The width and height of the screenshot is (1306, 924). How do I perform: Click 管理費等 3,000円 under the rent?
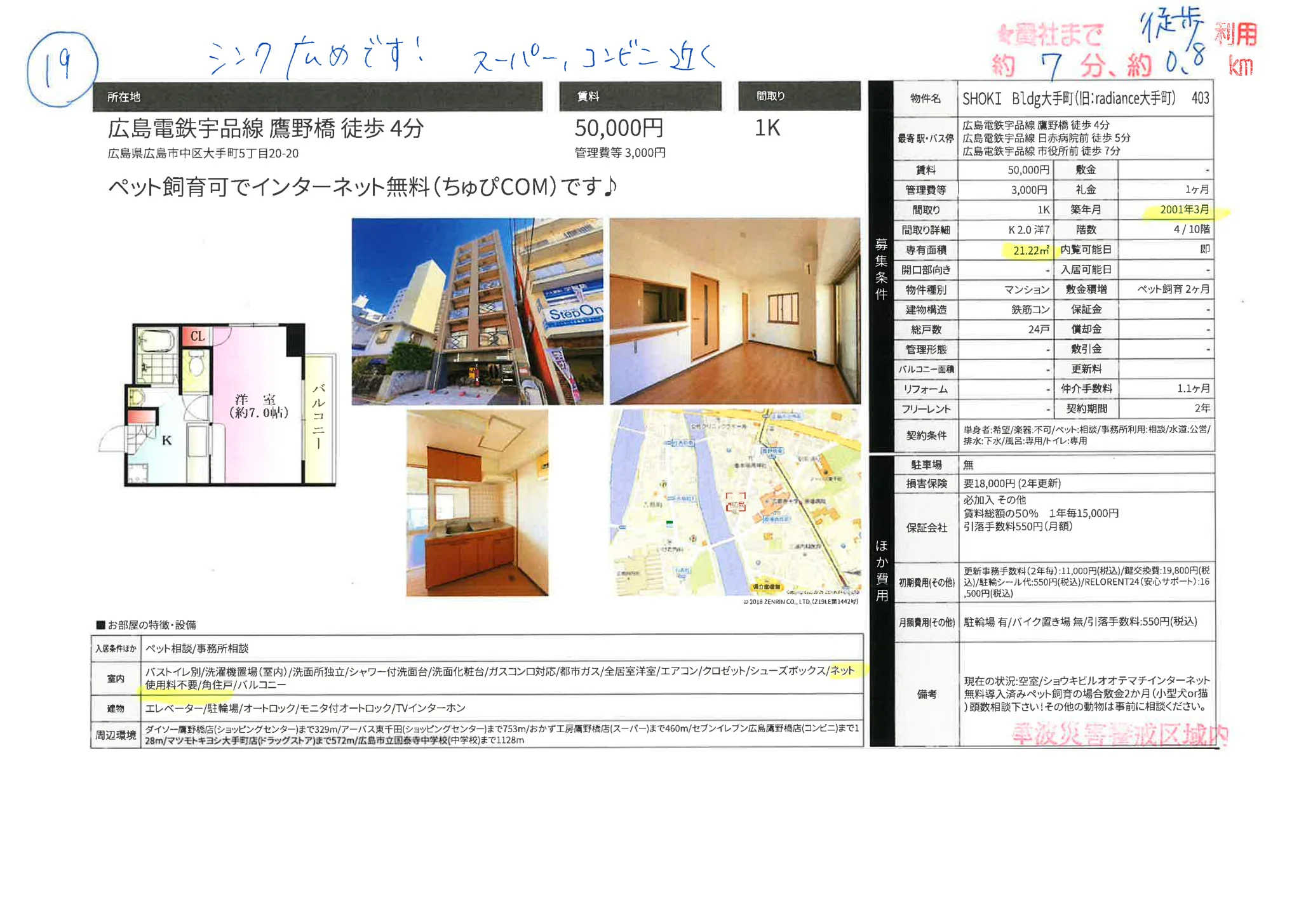pos(620,153)
